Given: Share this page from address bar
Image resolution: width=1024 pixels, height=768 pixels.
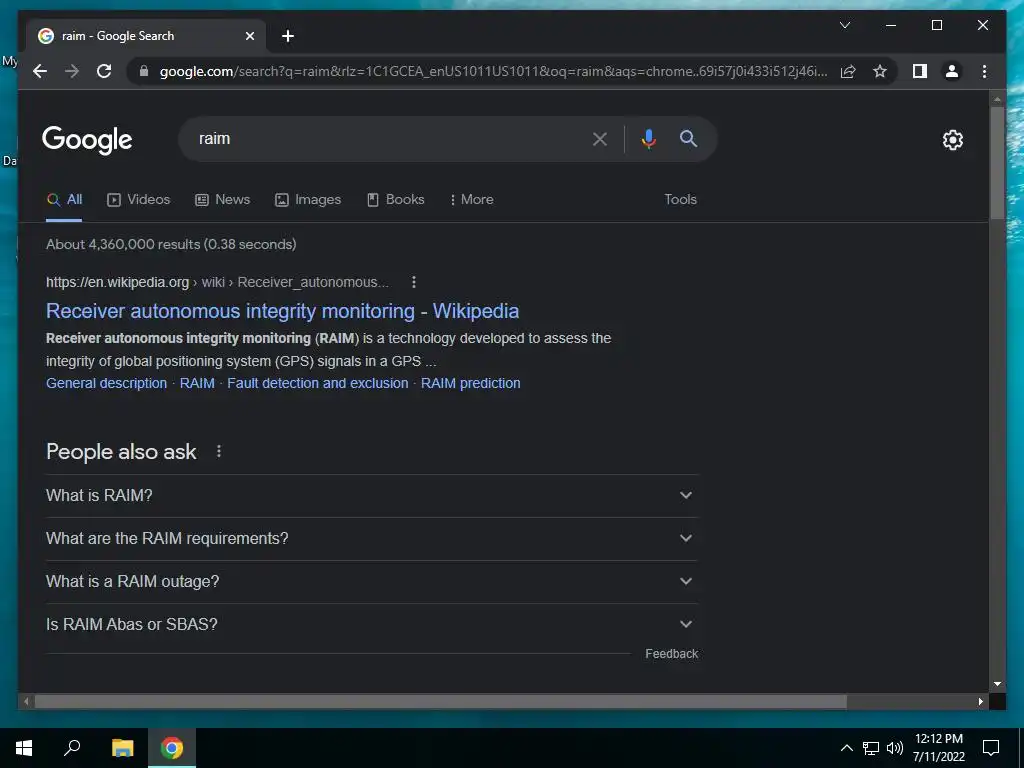Looking at the screenshot, I should pyautogui.click(x=848, y=71).
